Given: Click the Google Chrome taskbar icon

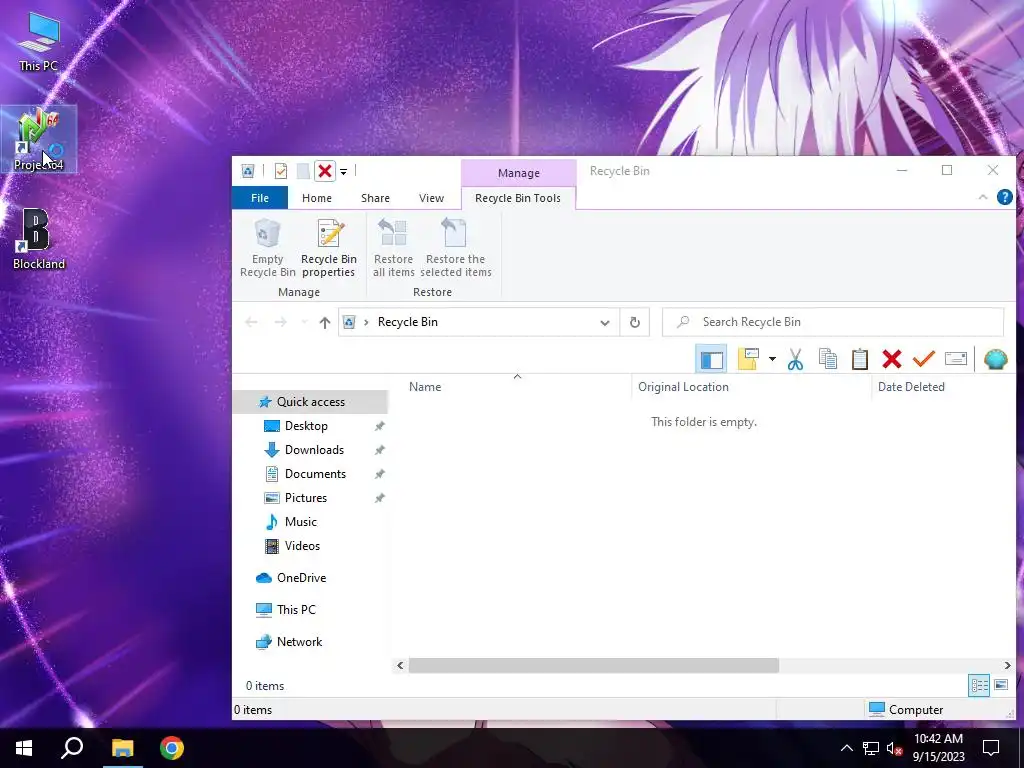Looking at the screenshot, I should (172, 748).
